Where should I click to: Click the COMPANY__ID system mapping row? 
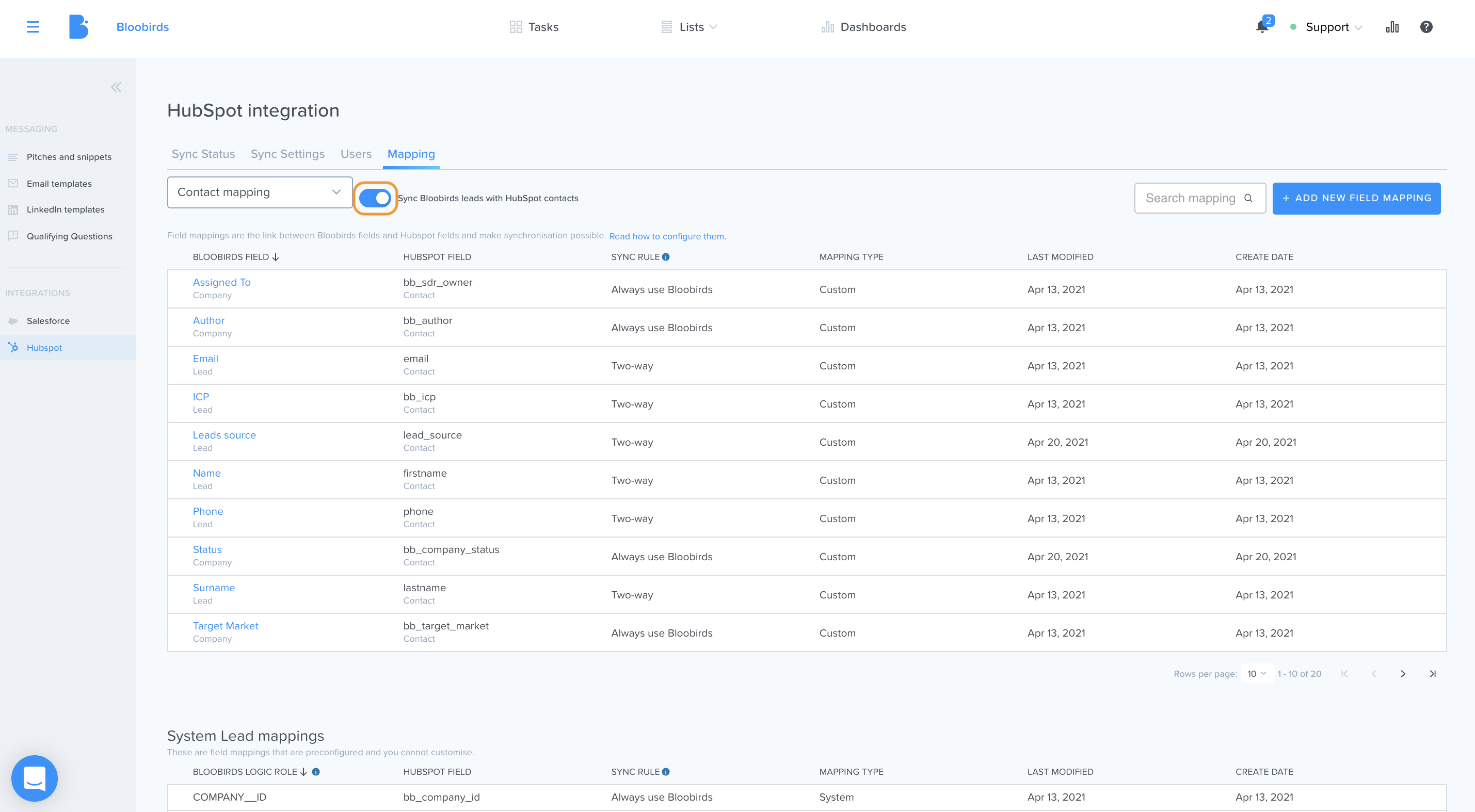(807, 797)
